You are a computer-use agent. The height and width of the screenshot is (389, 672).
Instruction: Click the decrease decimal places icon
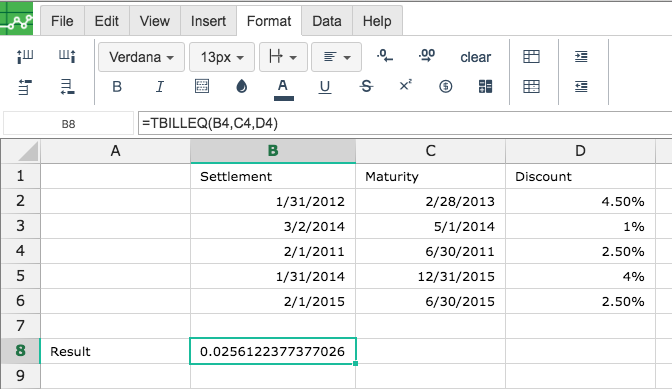point(385,56)
